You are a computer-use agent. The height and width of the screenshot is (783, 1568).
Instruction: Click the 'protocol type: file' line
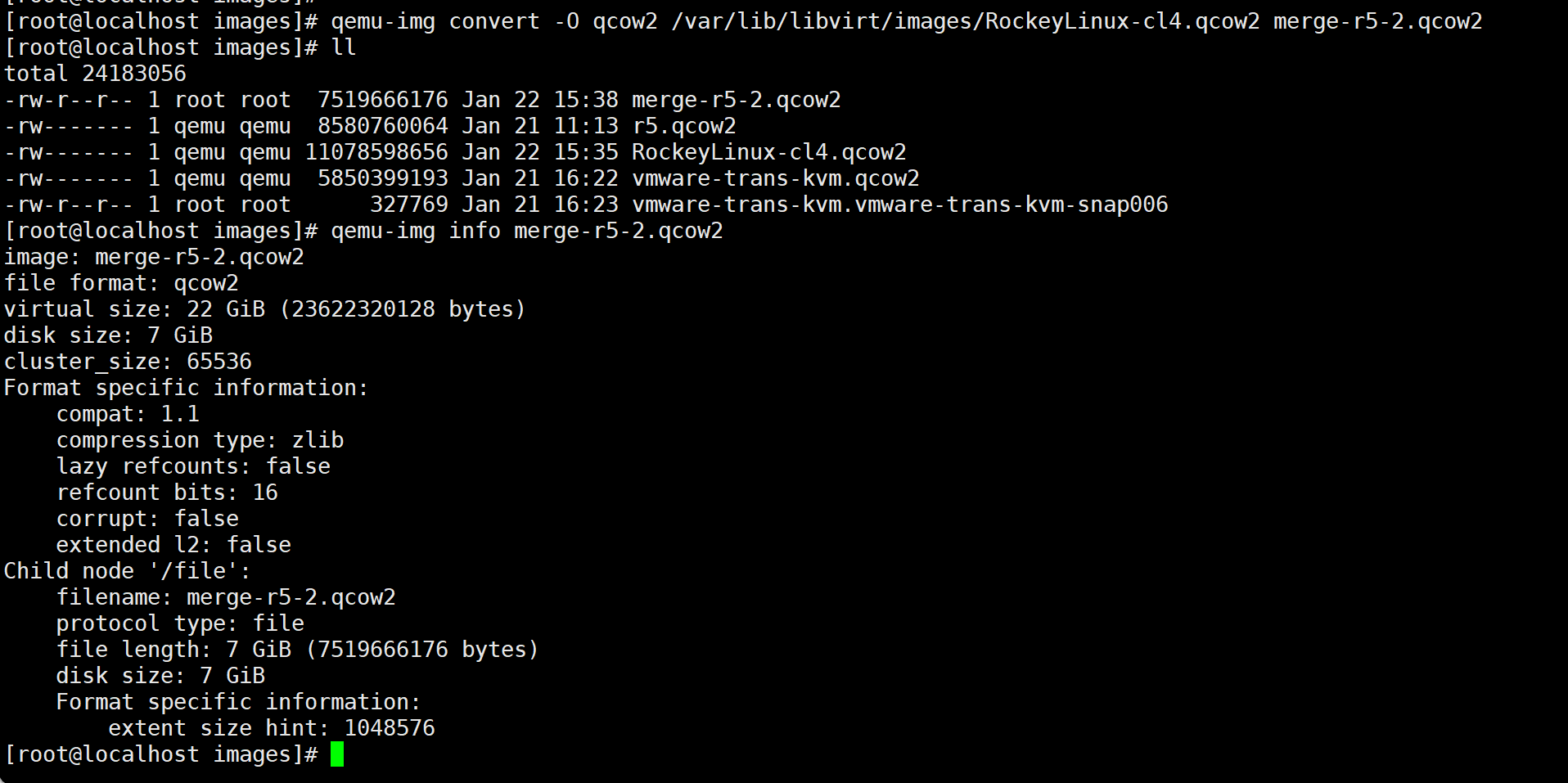[180, 623]
